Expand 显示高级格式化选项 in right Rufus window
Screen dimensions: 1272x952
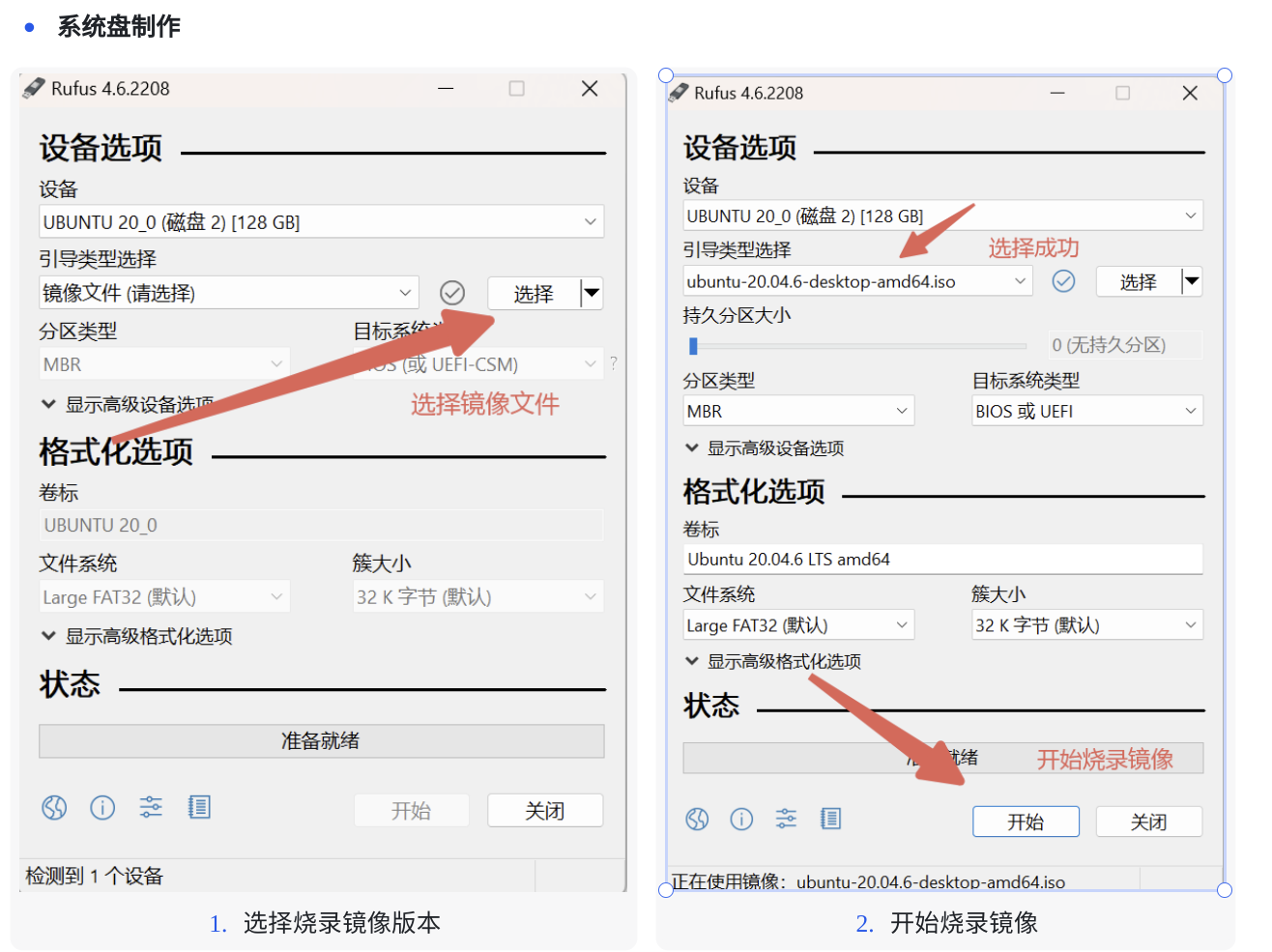[773, 662]
